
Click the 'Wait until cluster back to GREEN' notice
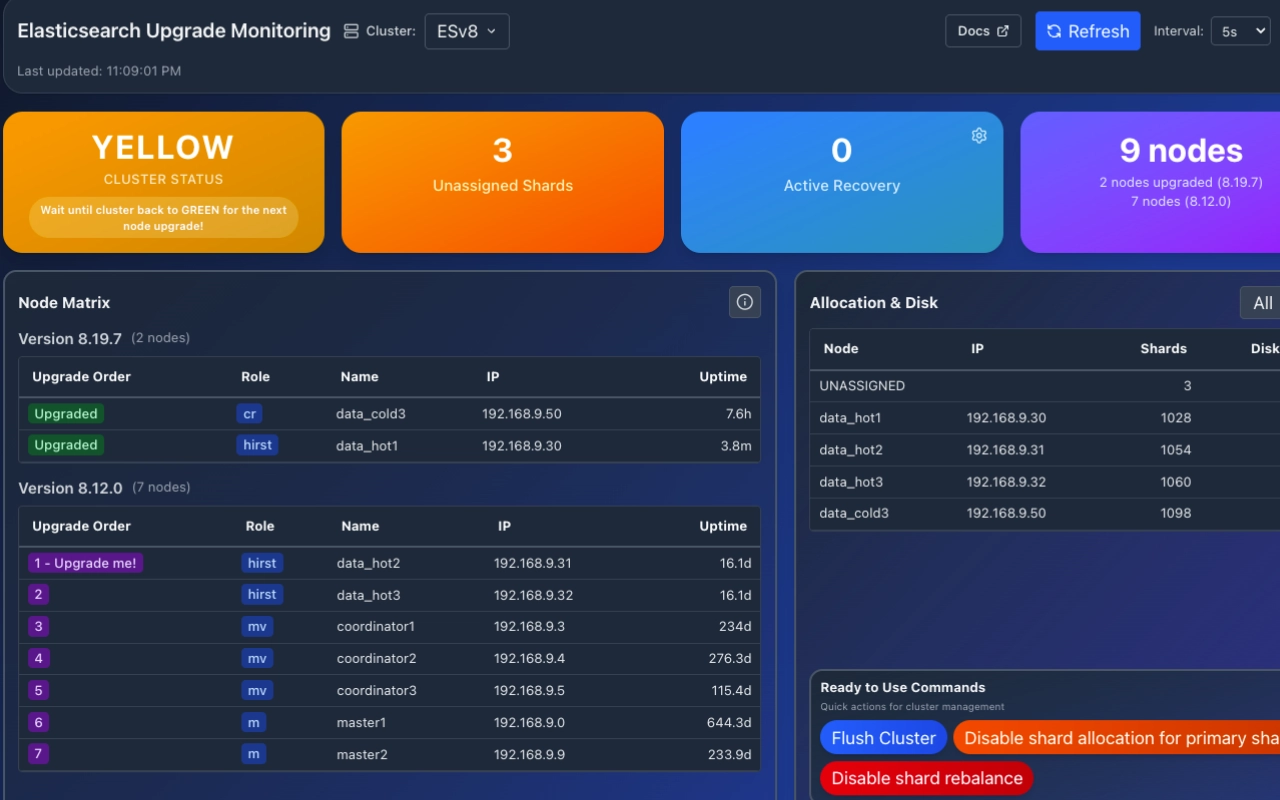click(164, 218)
